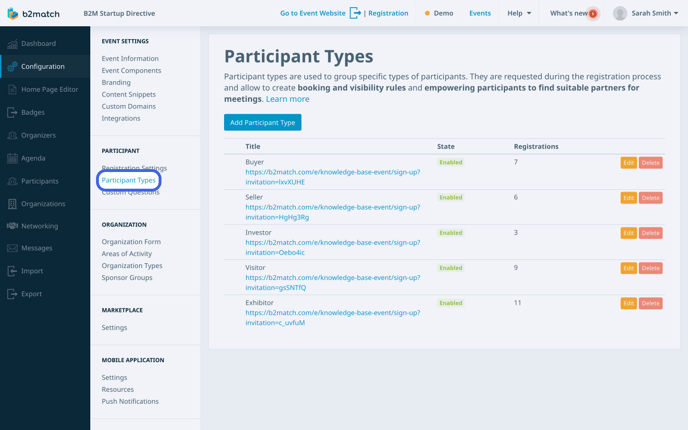The width and height of the screenshot is (688, 430).
Task: Open the Events menu item
Action: coord(480,14)
